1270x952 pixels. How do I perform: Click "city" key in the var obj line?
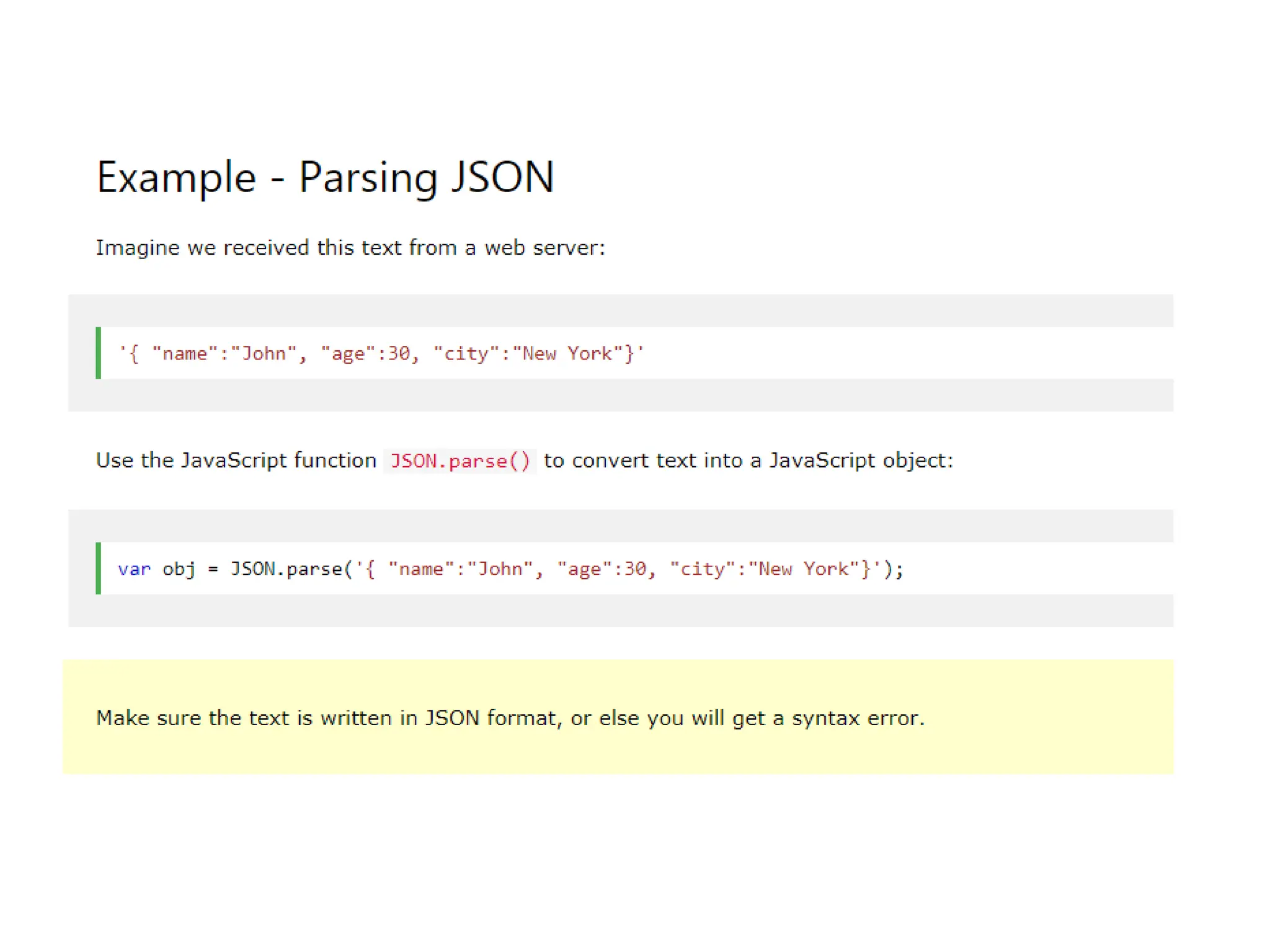703,569
